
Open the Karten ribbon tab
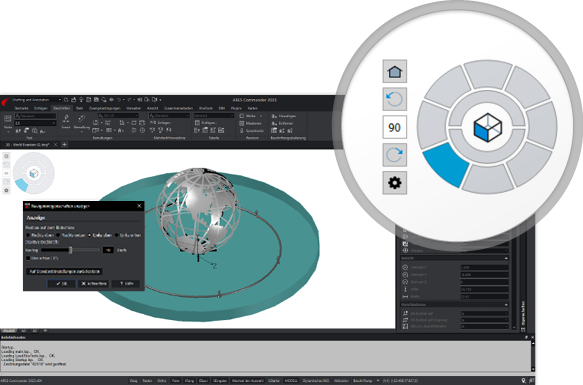click(x=253, y=108)
